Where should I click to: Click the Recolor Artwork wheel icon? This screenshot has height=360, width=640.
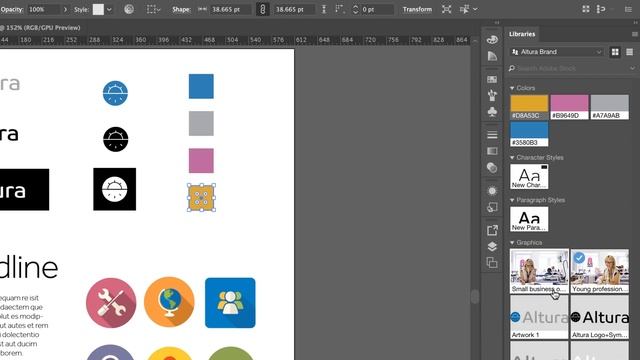tap(129, 9)
